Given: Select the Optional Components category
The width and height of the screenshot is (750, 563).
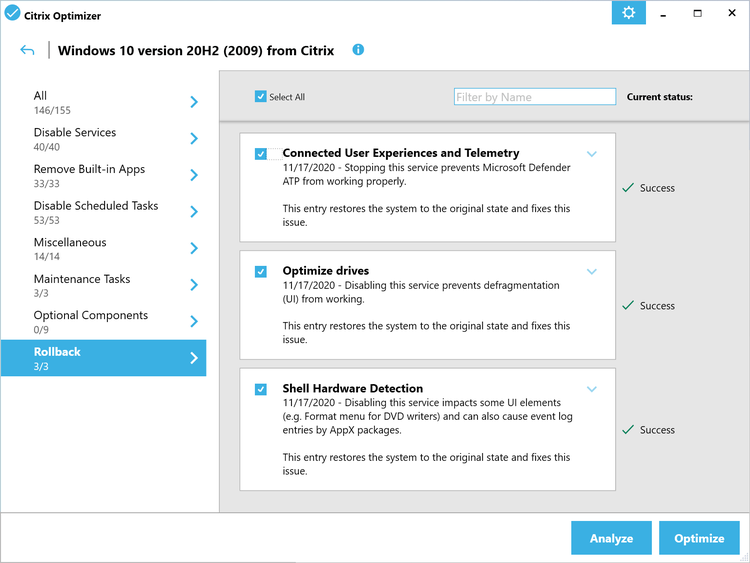Looking at the screenshot, I should [x=103, y=321].
